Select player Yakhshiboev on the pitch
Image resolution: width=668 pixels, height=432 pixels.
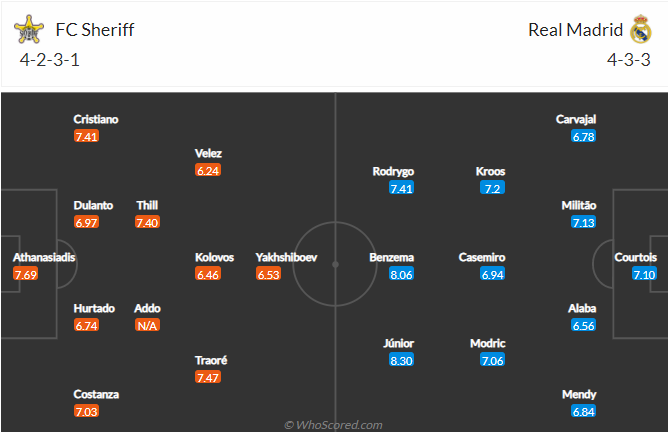(286, 257)
